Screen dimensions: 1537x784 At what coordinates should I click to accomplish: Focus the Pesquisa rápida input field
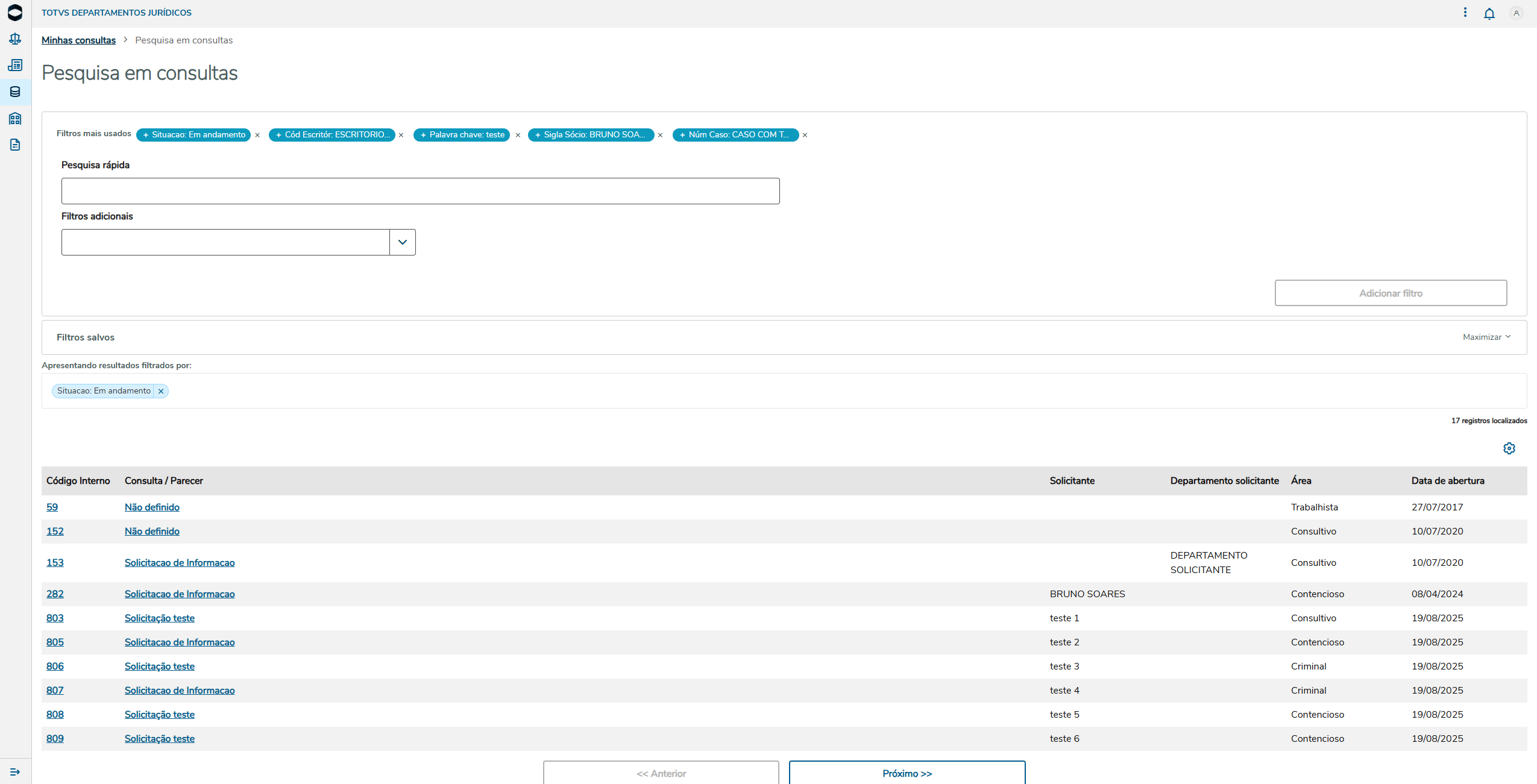[x=420, y=191]
